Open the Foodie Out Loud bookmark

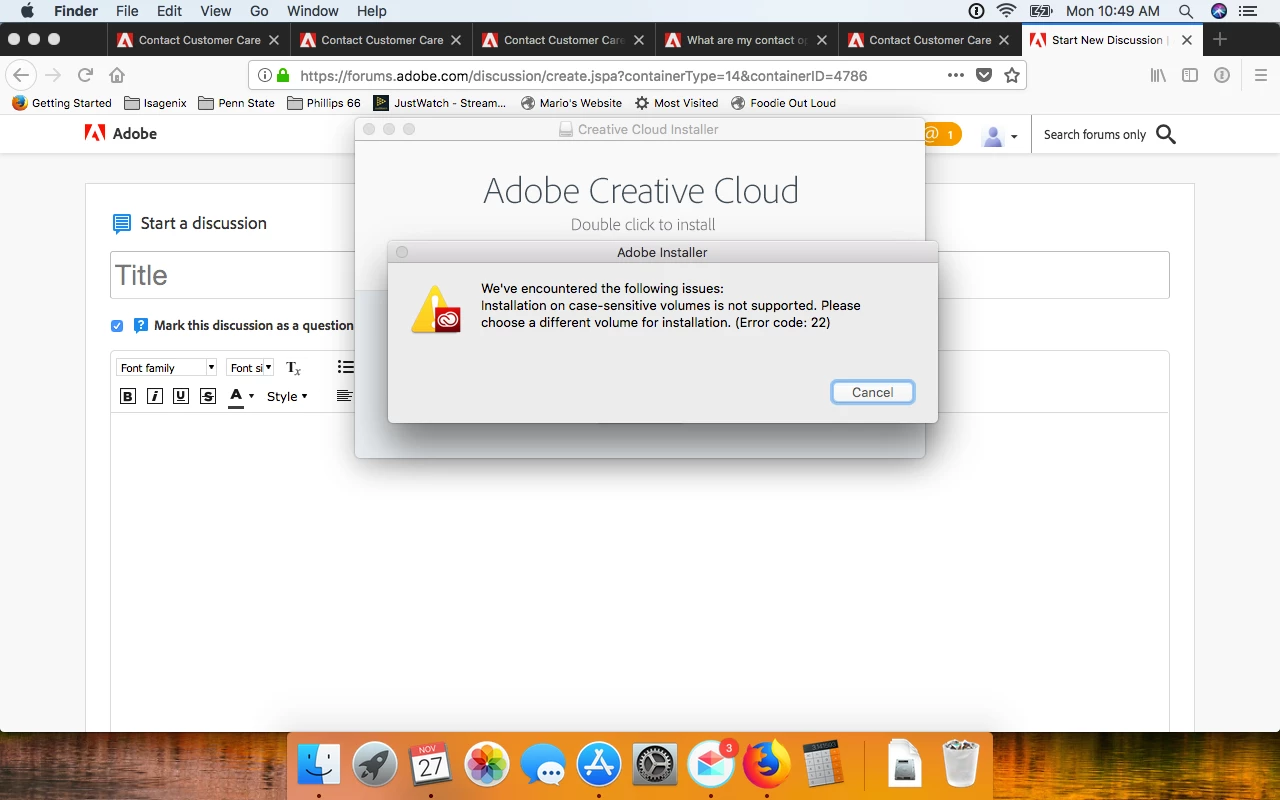pyautogui.click(x=783, y=103)
